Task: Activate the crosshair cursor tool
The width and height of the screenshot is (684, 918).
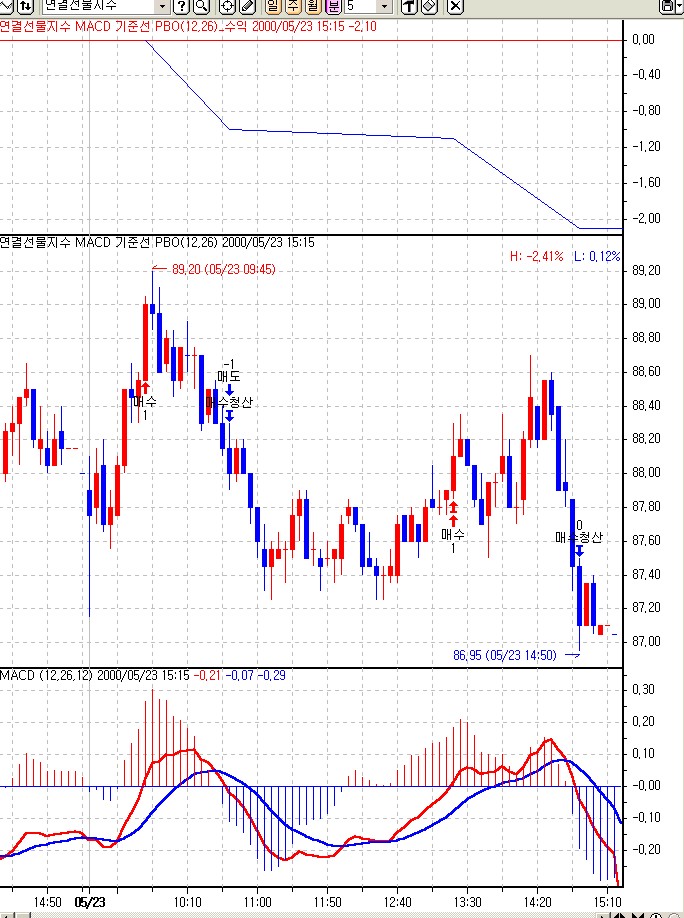Action: click(227, 6)
